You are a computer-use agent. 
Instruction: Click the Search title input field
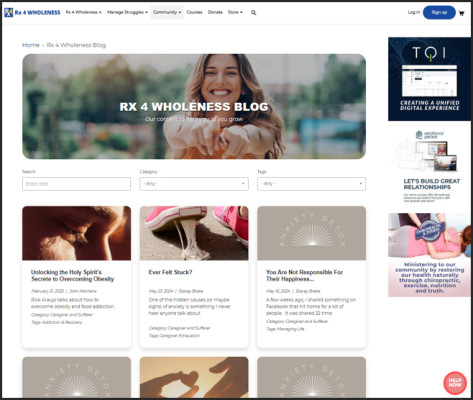click(76, 184)
